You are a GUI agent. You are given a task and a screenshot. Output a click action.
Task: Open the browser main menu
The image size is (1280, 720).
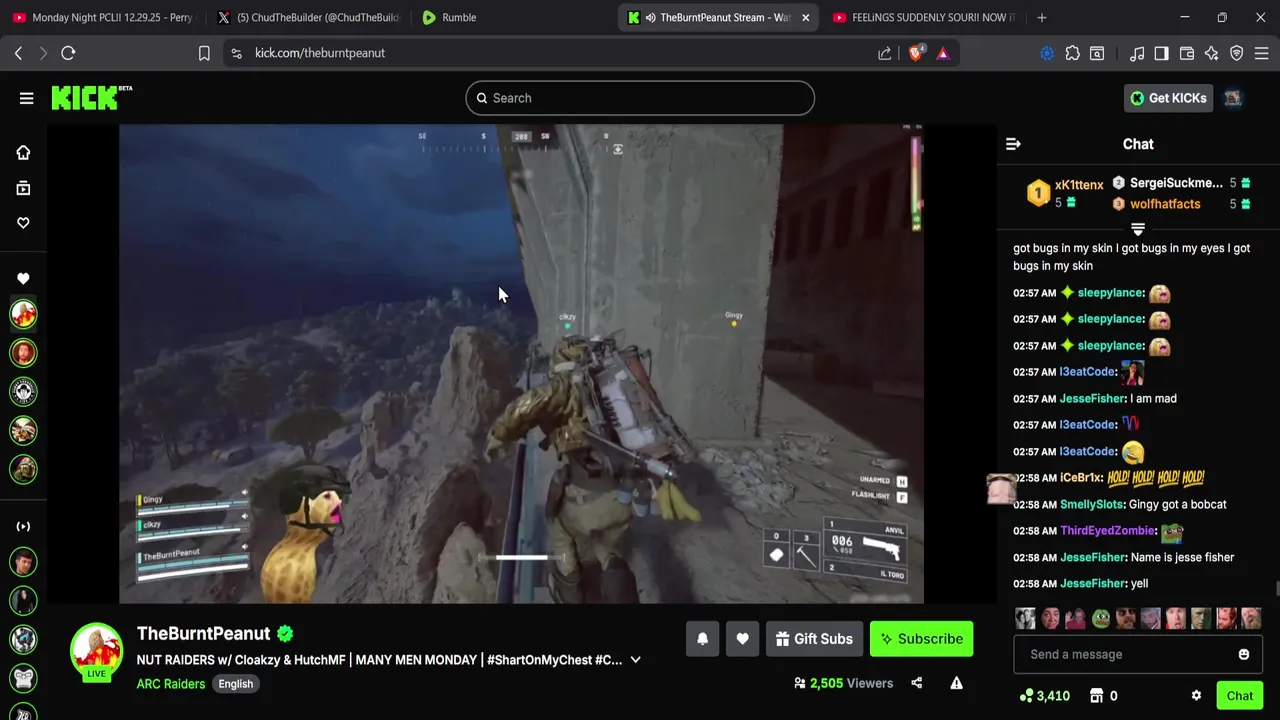(x=1261, y=53)
